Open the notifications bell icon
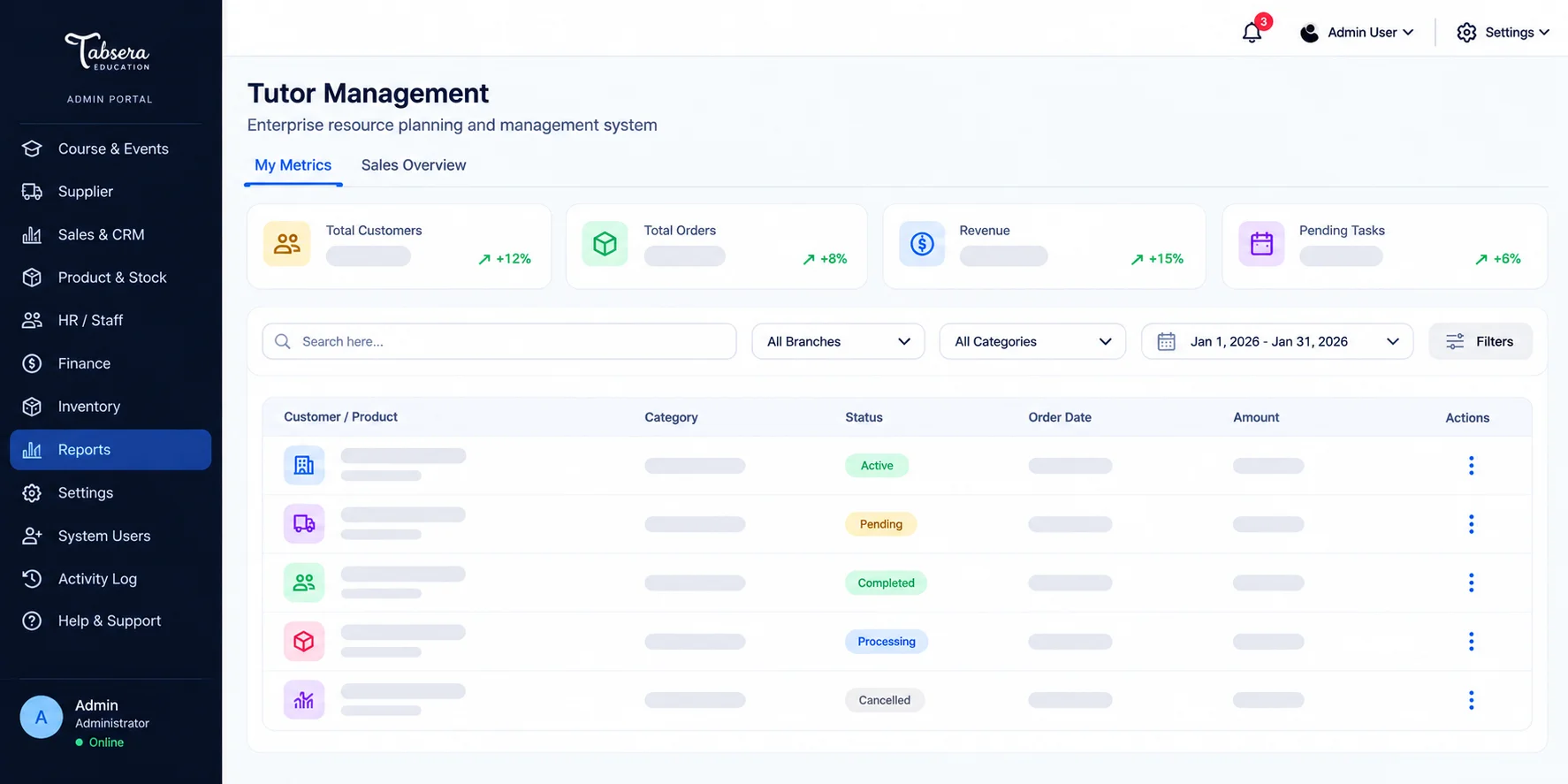 (x=1252, y=33)
